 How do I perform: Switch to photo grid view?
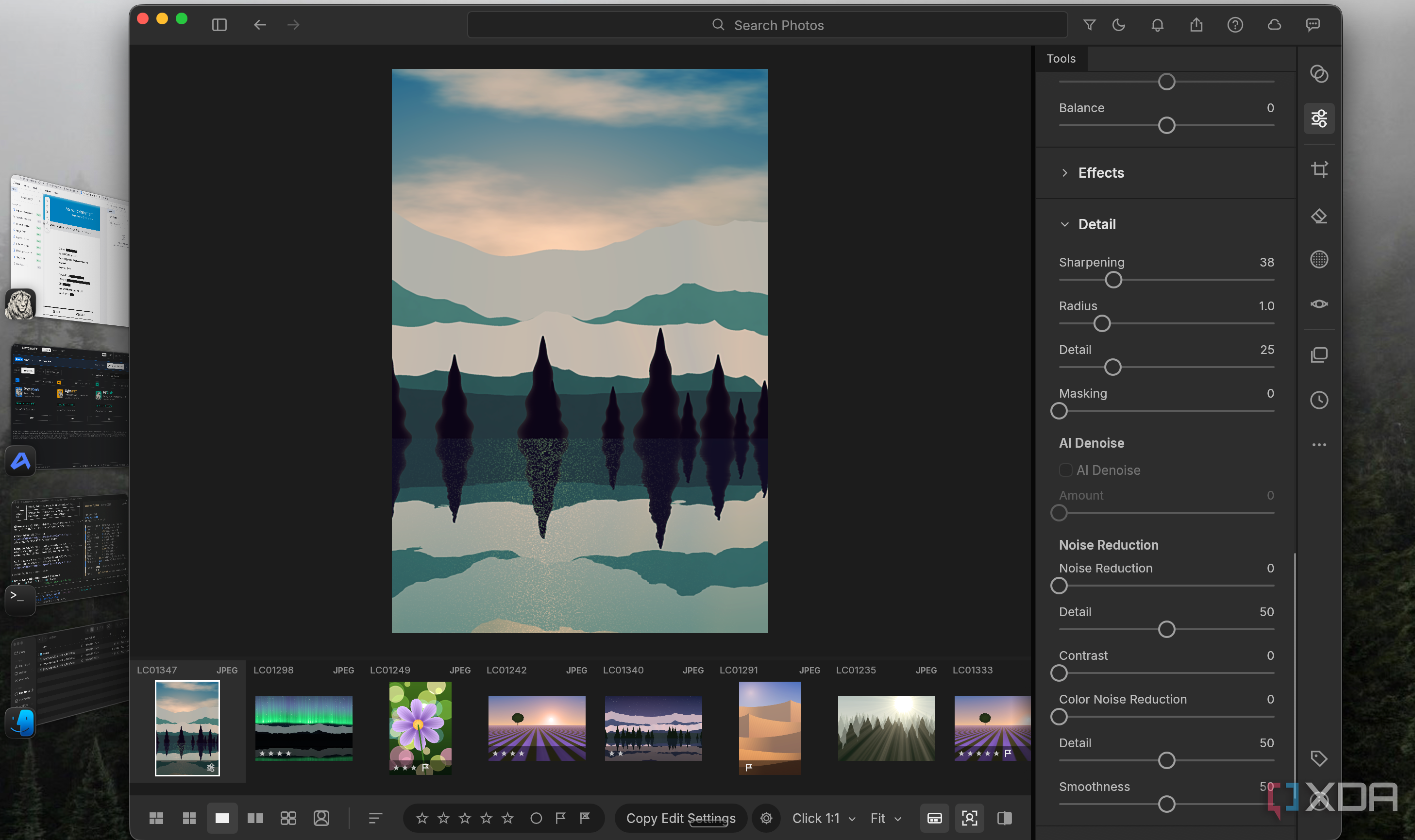[x=156, y=818]
